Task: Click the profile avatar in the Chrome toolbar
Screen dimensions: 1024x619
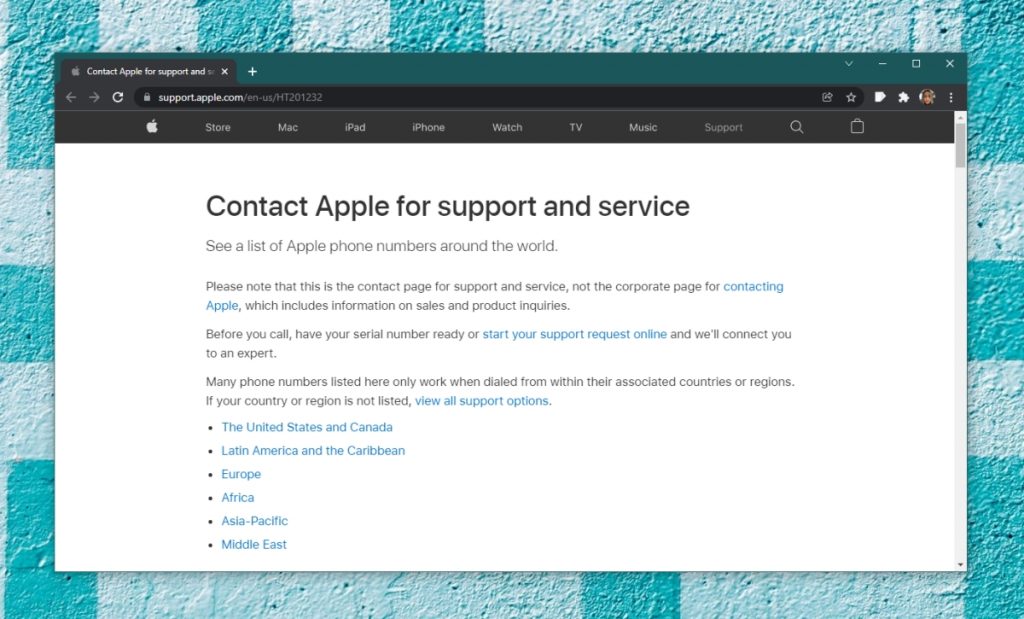Action: click(x=927, y=97)
